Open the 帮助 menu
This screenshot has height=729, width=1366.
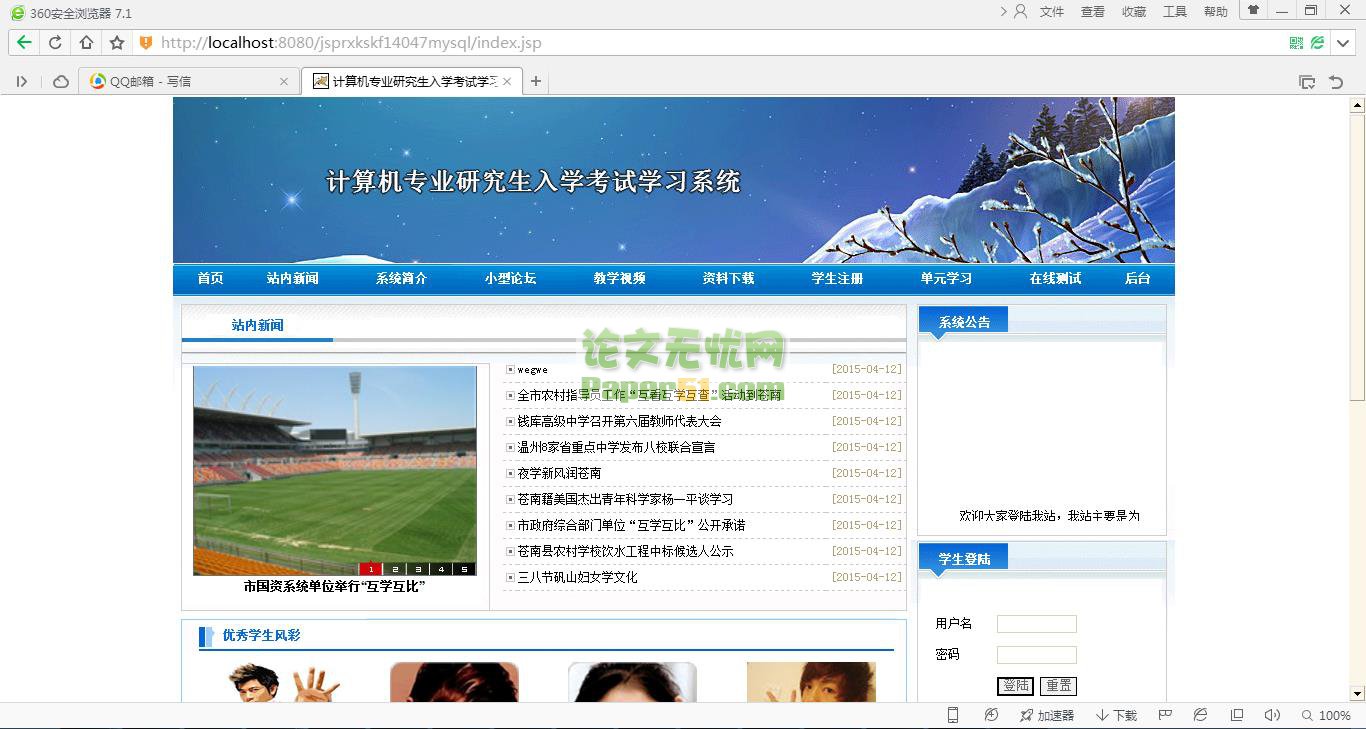1216,12
